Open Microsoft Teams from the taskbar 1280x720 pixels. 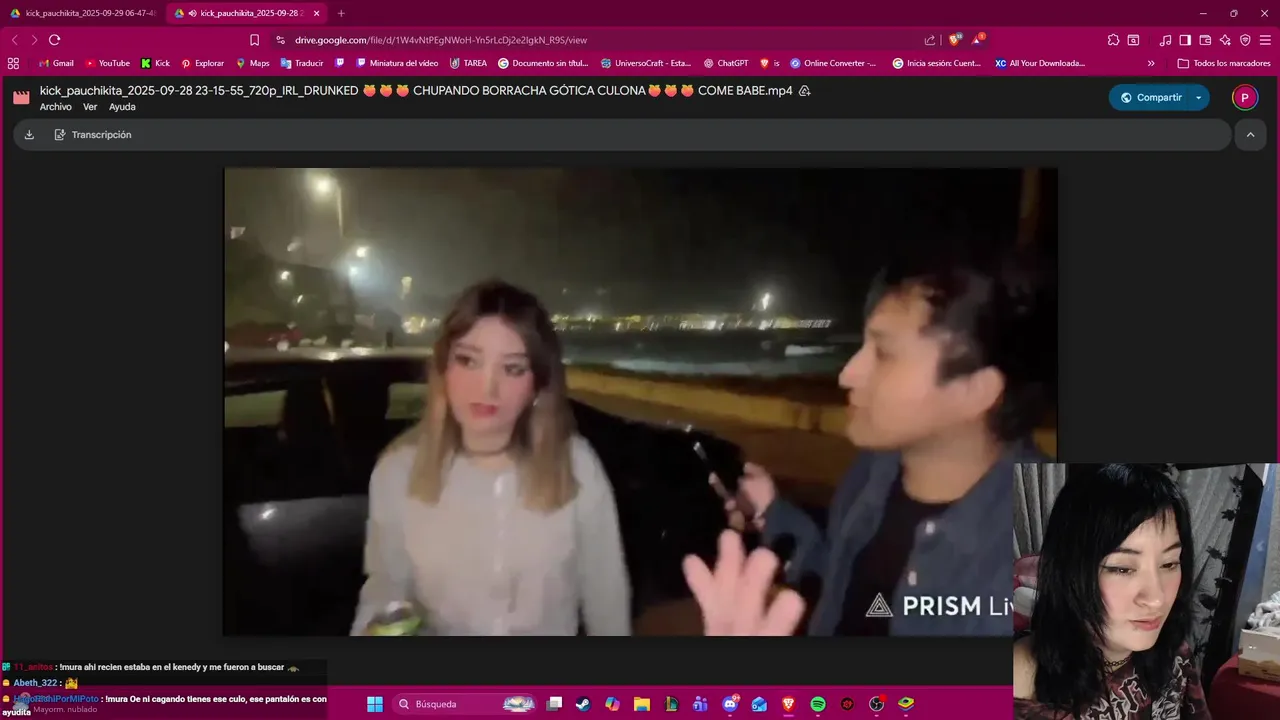coord(701,704)
